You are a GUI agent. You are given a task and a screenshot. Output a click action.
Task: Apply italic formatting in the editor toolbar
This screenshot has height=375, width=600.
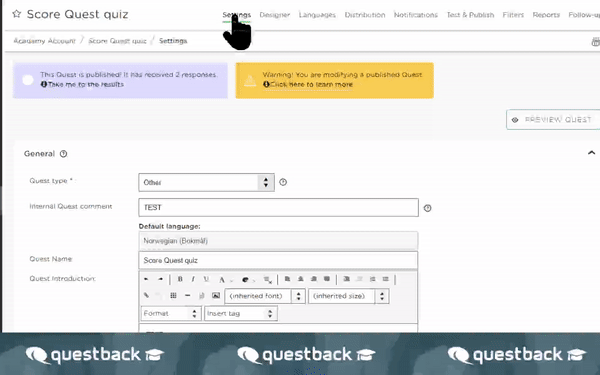point(193,279)
